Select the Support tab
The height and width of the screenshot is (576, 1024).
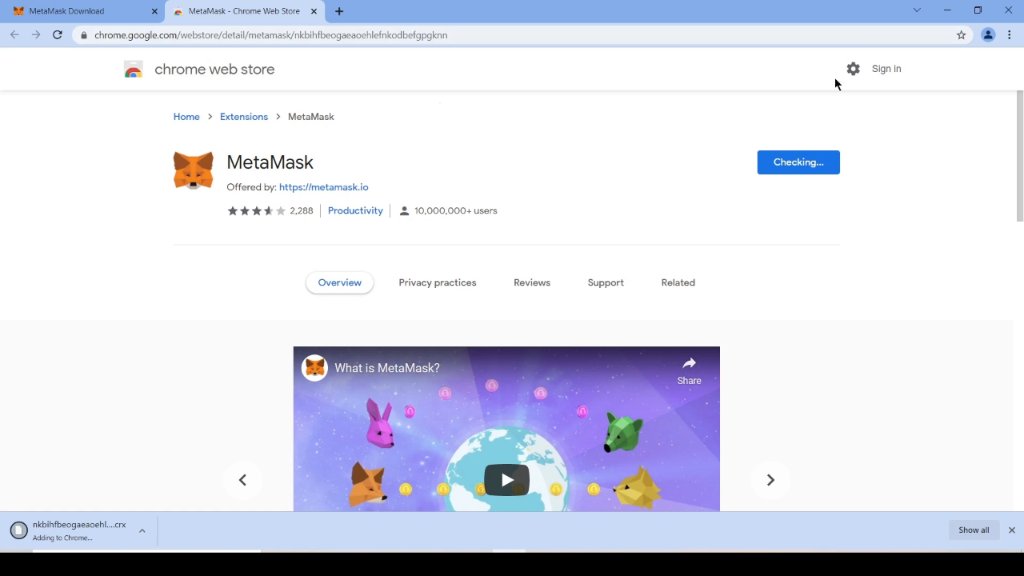tap(605, 283)
